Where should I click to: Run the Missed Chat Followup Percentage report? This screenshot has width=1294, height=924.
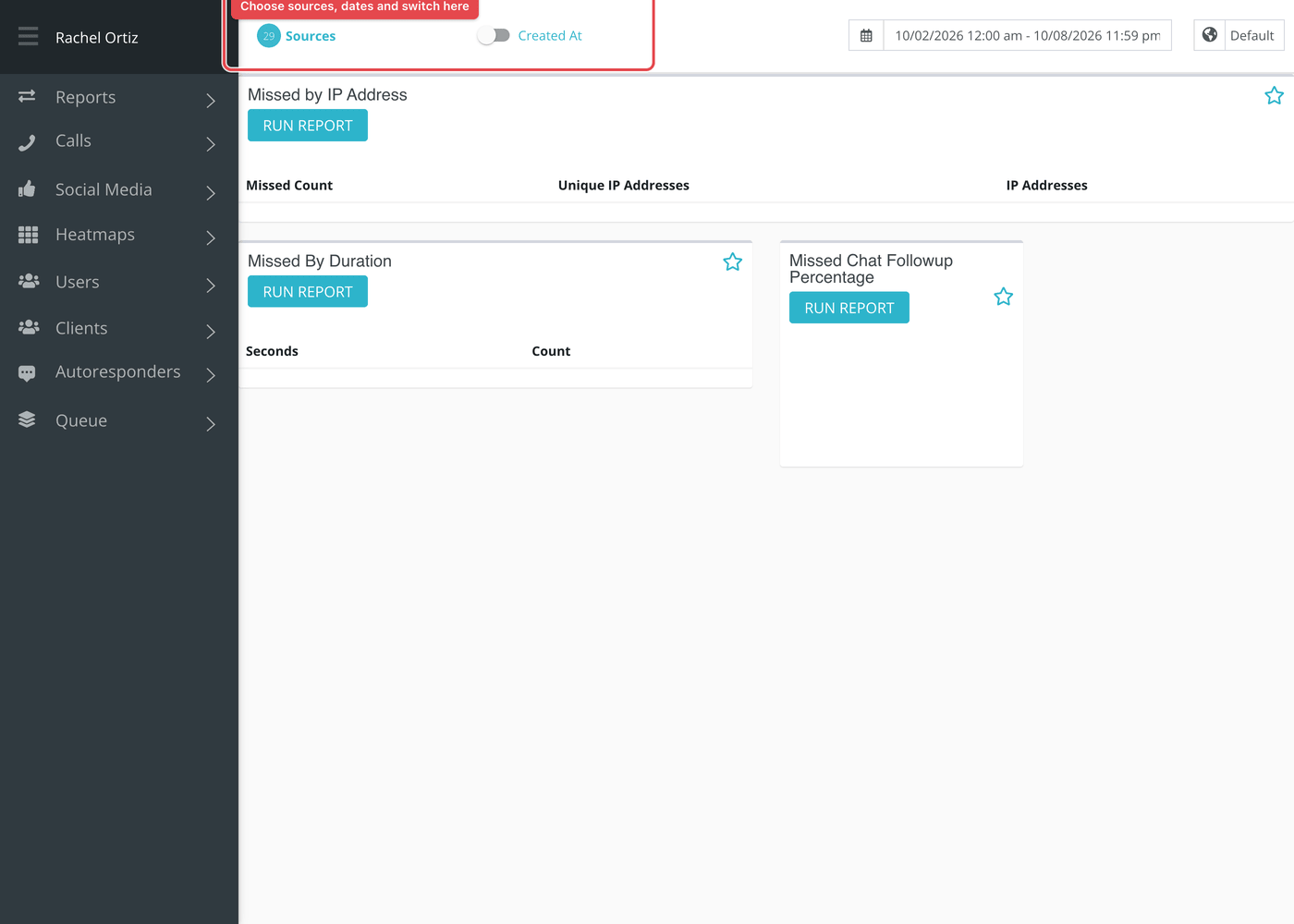coord(849,308)
